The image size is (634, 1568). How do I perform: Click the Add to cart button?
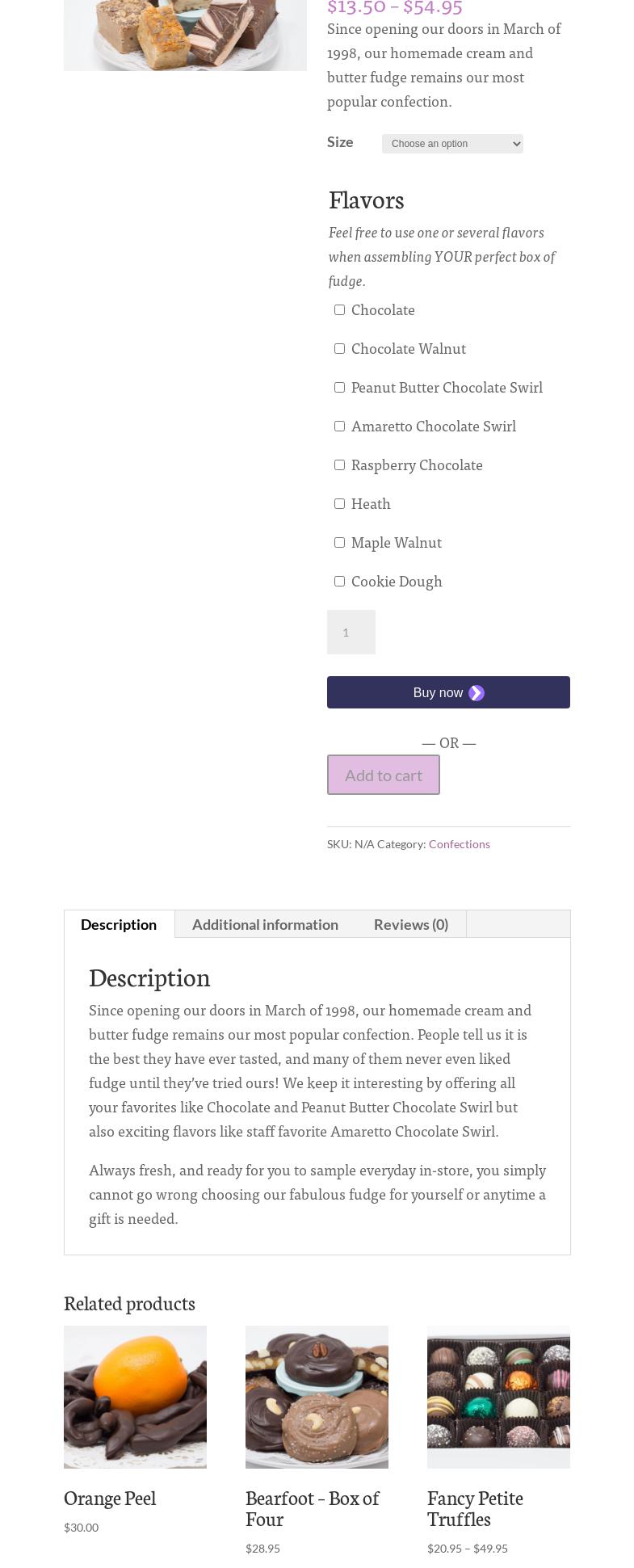[383, 775]
